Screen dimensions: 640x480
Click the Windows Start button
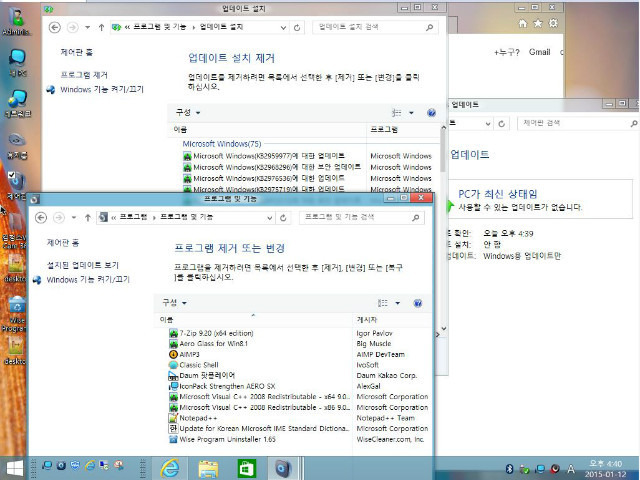[x=15, y=468]
